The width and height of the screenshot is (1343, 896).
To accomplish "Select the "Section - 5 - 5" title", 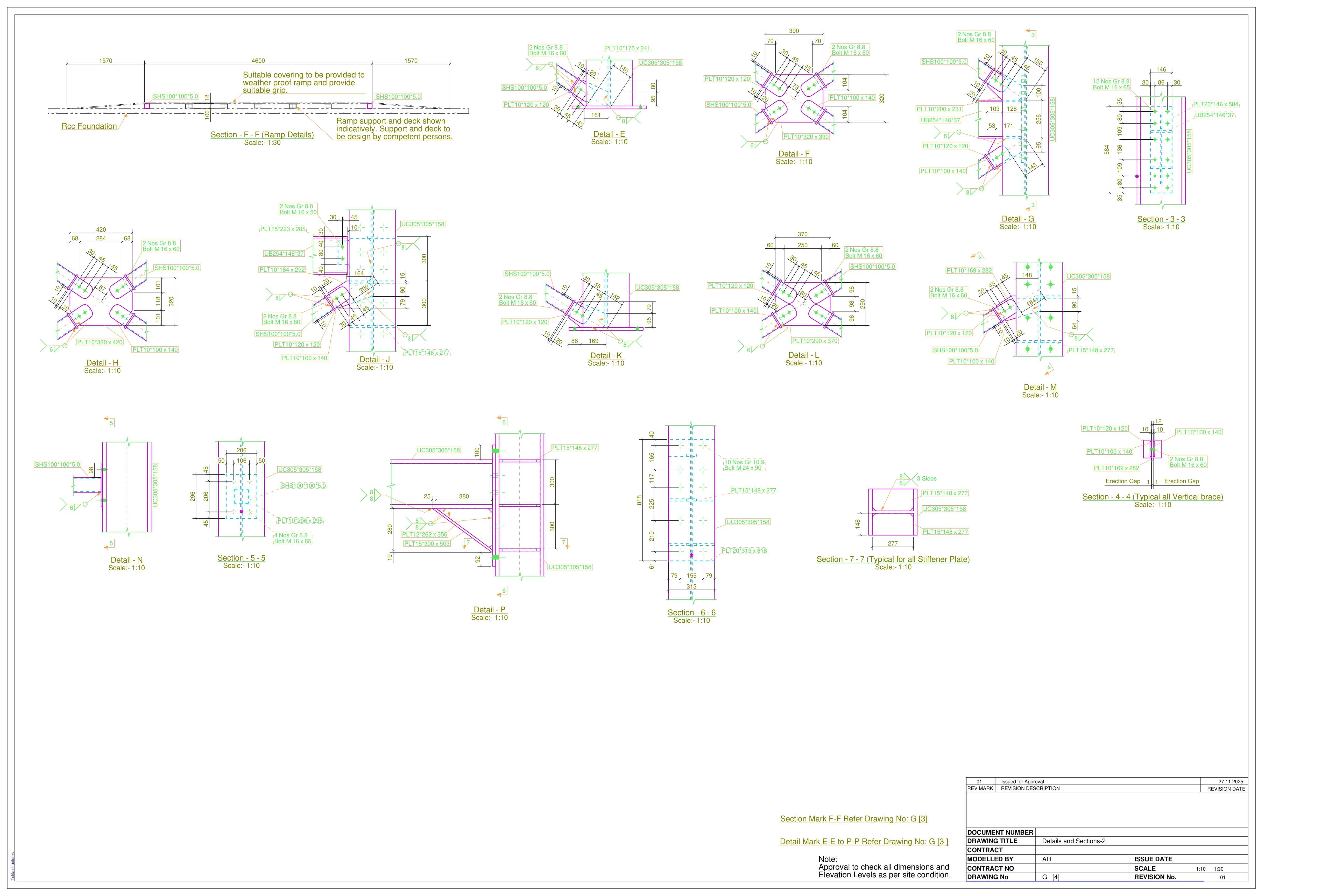I will [241, 558].
